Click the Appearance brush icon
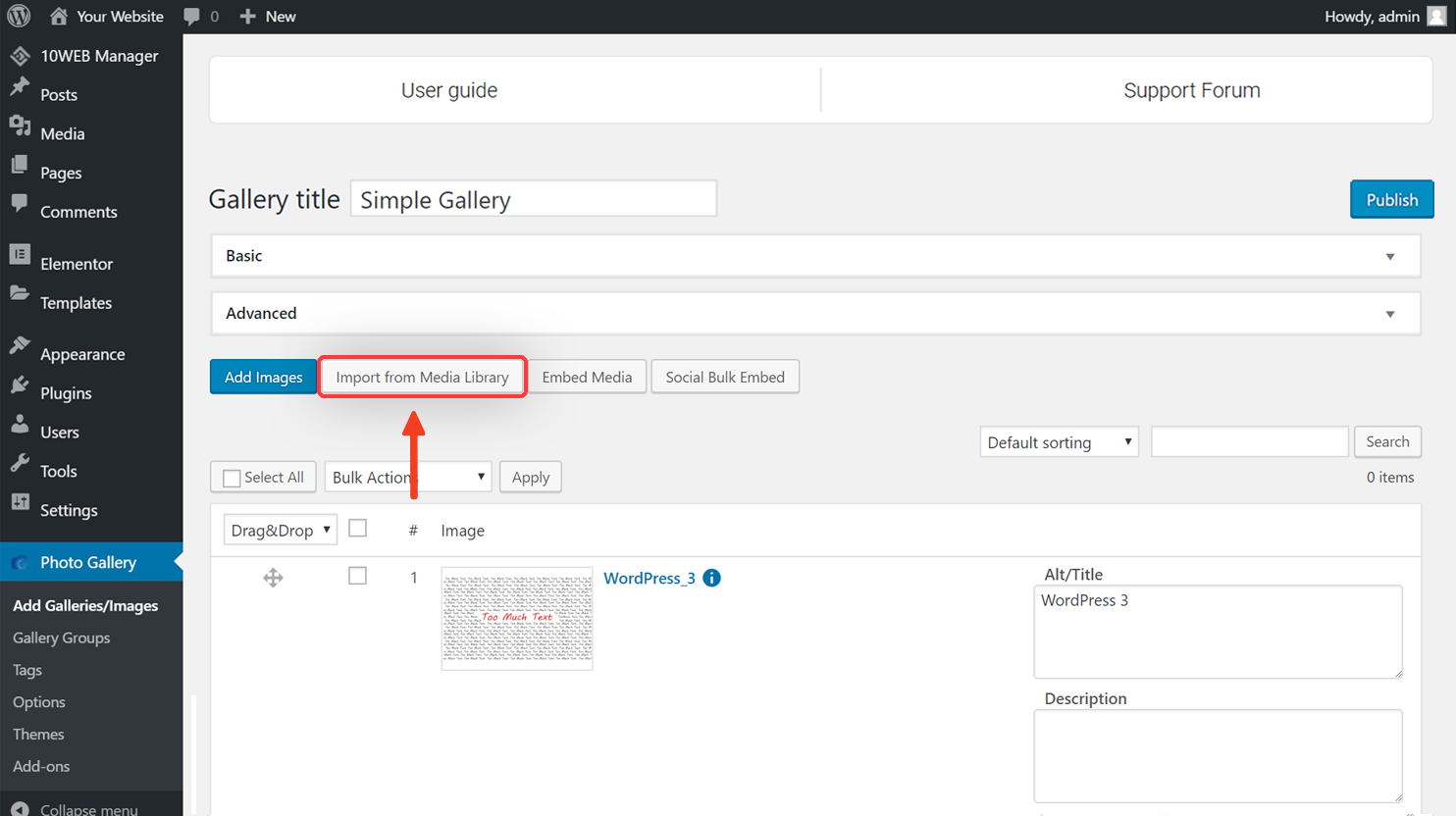1456x816 pixels. pyautogui.click(x=20, y=346)
